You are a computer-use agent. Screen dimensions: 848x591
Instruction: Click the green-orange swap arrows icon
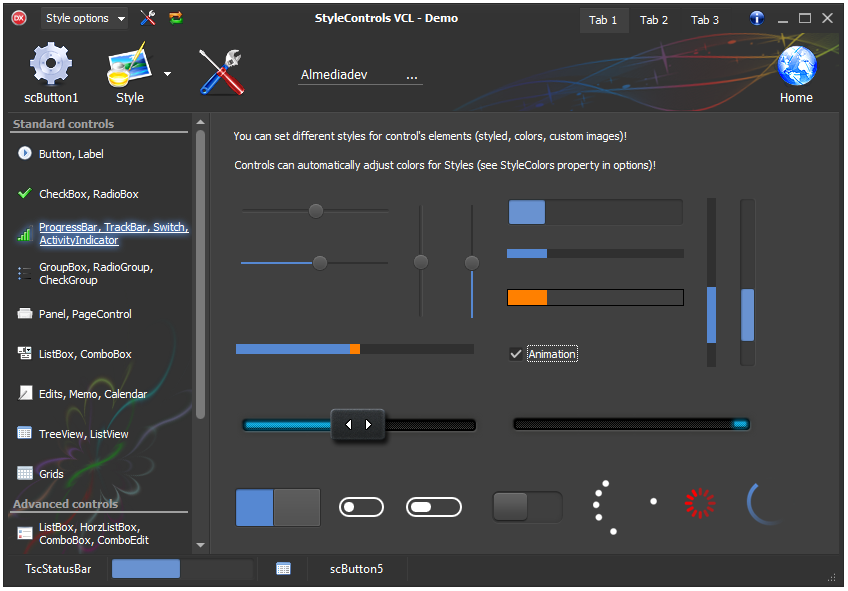[x=176, y=18]
